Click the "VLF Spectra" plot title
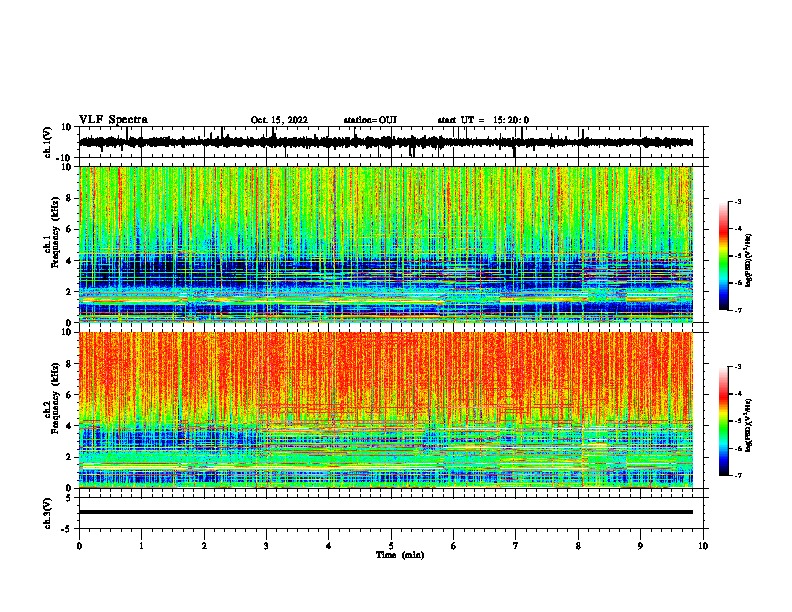 pyautogui.click(x=113, y=120)
